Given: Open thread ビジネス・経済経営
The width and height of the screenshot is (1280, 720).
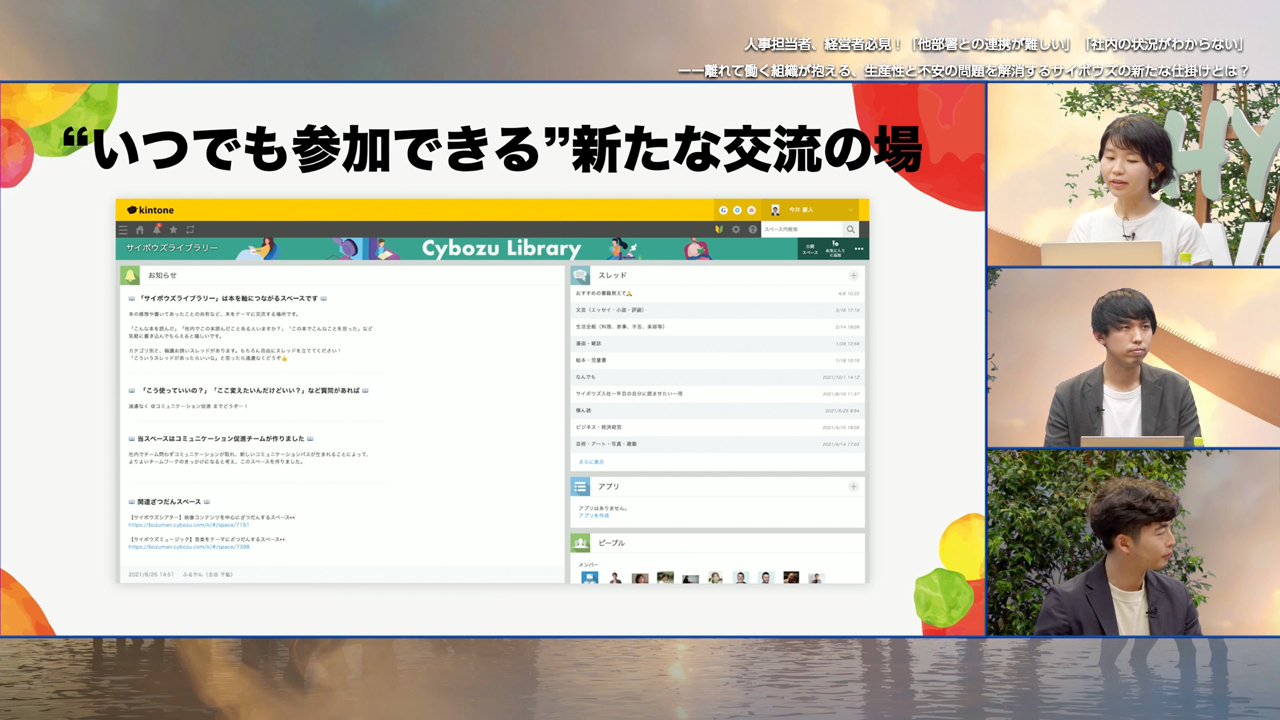Looking at the screenshot, I should point(718,427).
